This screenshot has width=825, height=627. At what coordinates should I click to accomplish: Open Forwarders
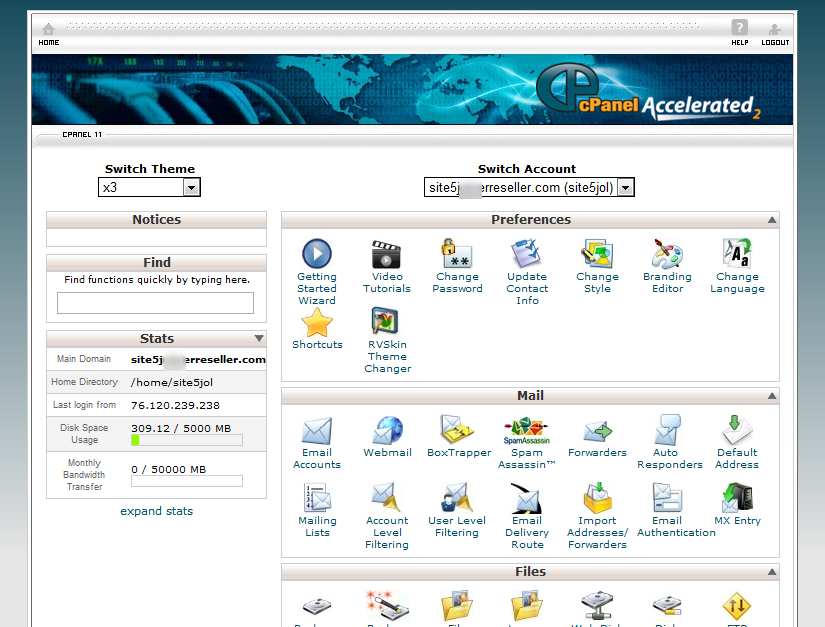[x=597, y=436]
